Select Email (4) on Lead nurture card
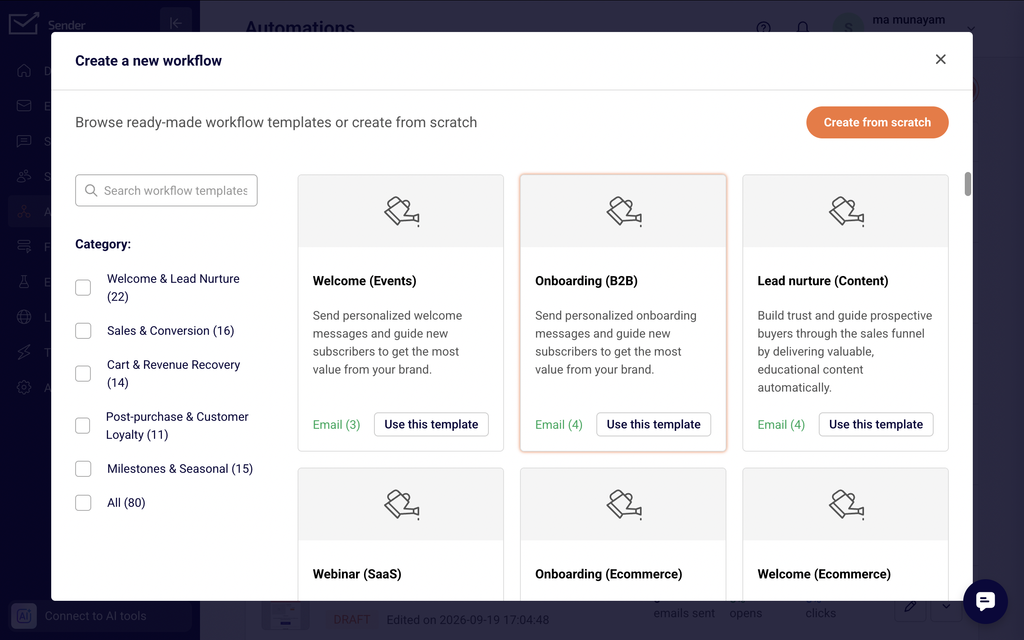The width and height of the screenshot is (1024, 640). [x=781, y=424]
